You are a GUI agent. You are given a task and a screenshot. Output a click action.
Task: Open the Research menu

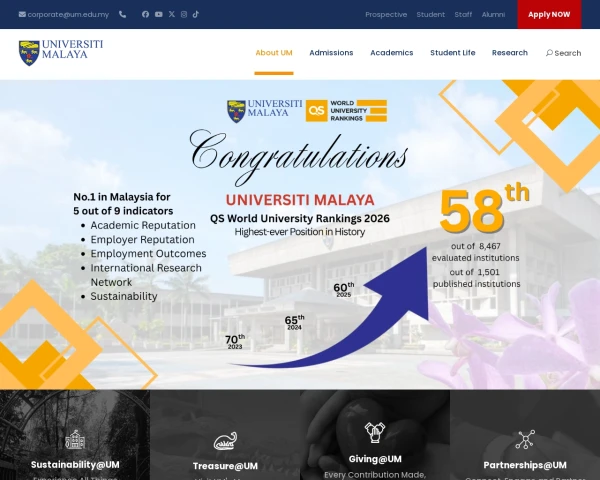pos(510,53)
